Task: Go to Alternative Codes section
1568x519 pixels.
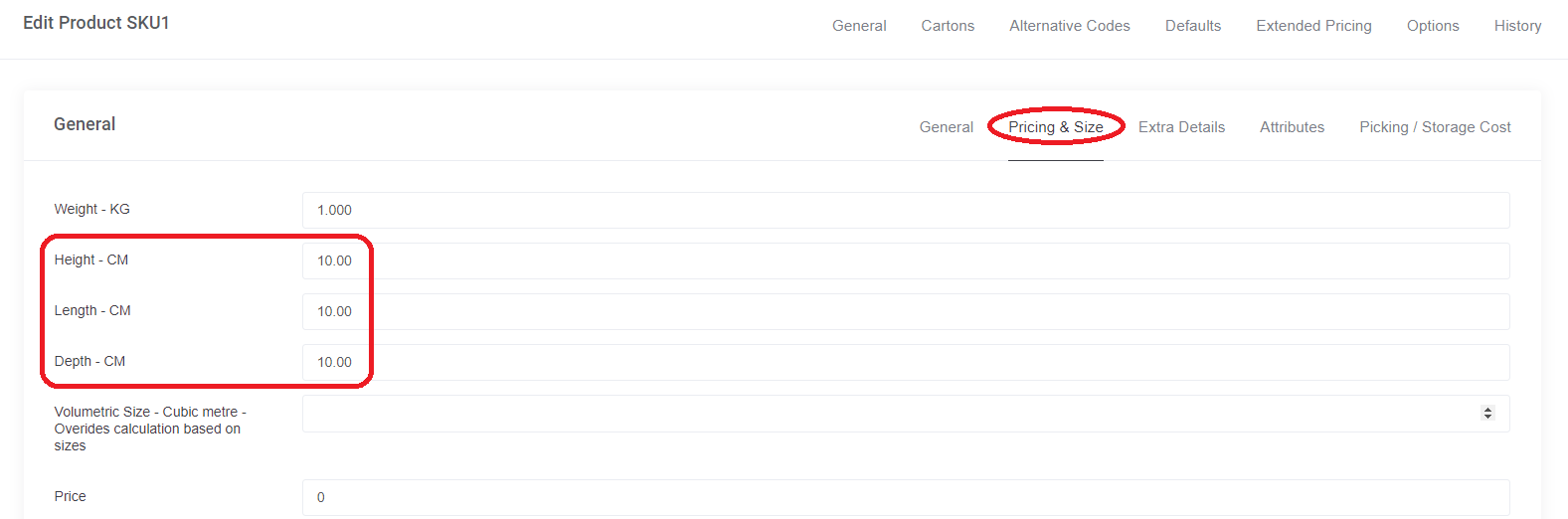Action: coord(1069,26)
